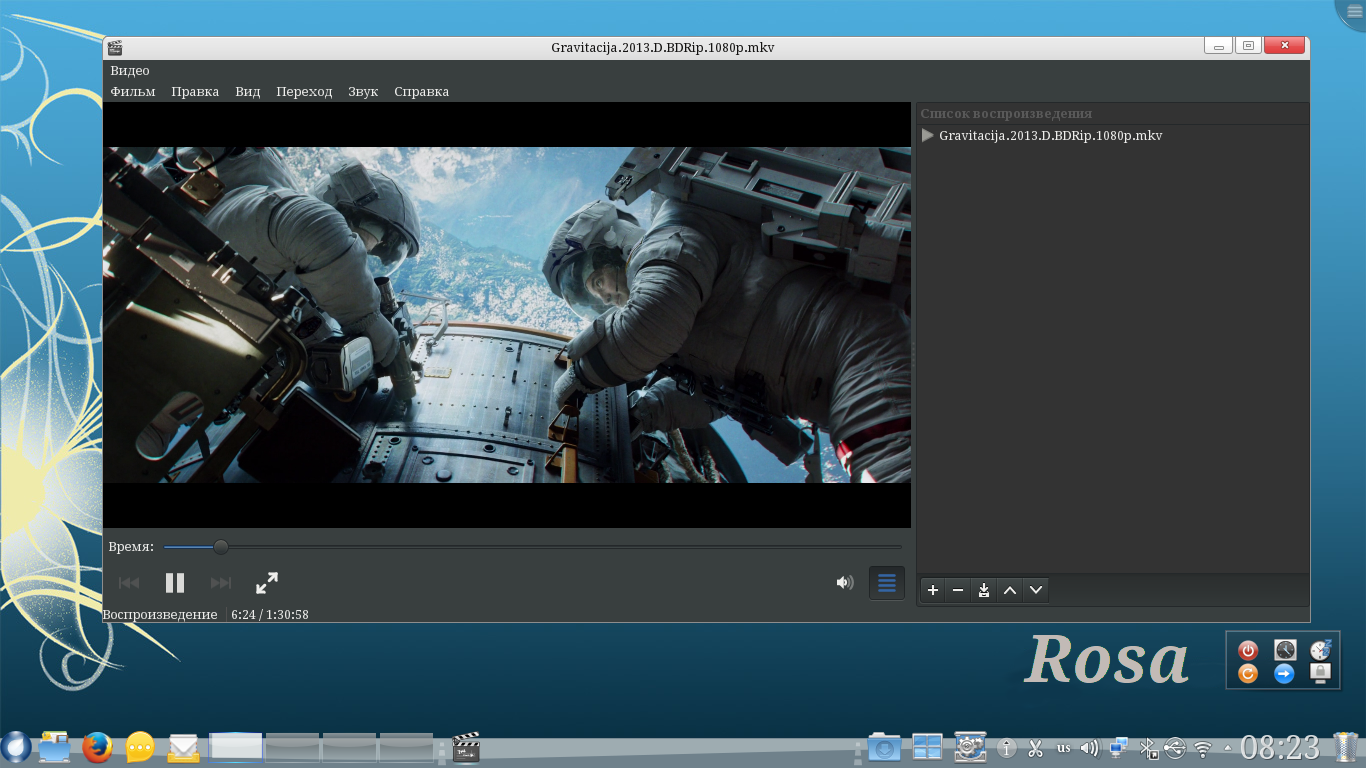Click the time seek slider handle
The width and height of the screenshot is (1366, 768).
pos(221,547)
